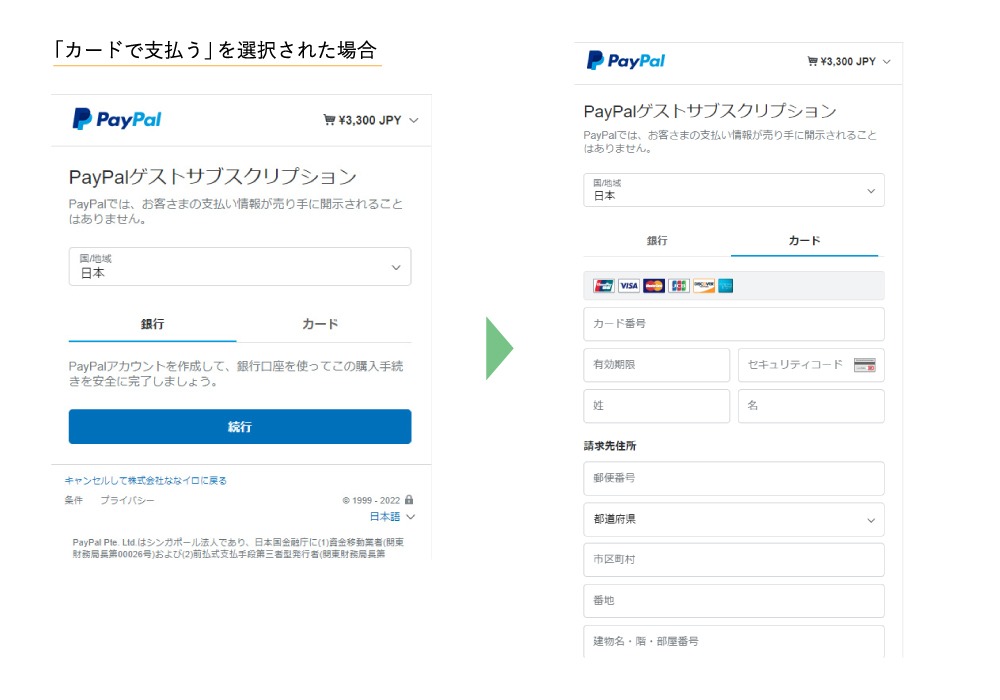Click UnionPay card logo
Image resolution: width=1000 pixels, height=700 pixels.
(x=603, y=286)
